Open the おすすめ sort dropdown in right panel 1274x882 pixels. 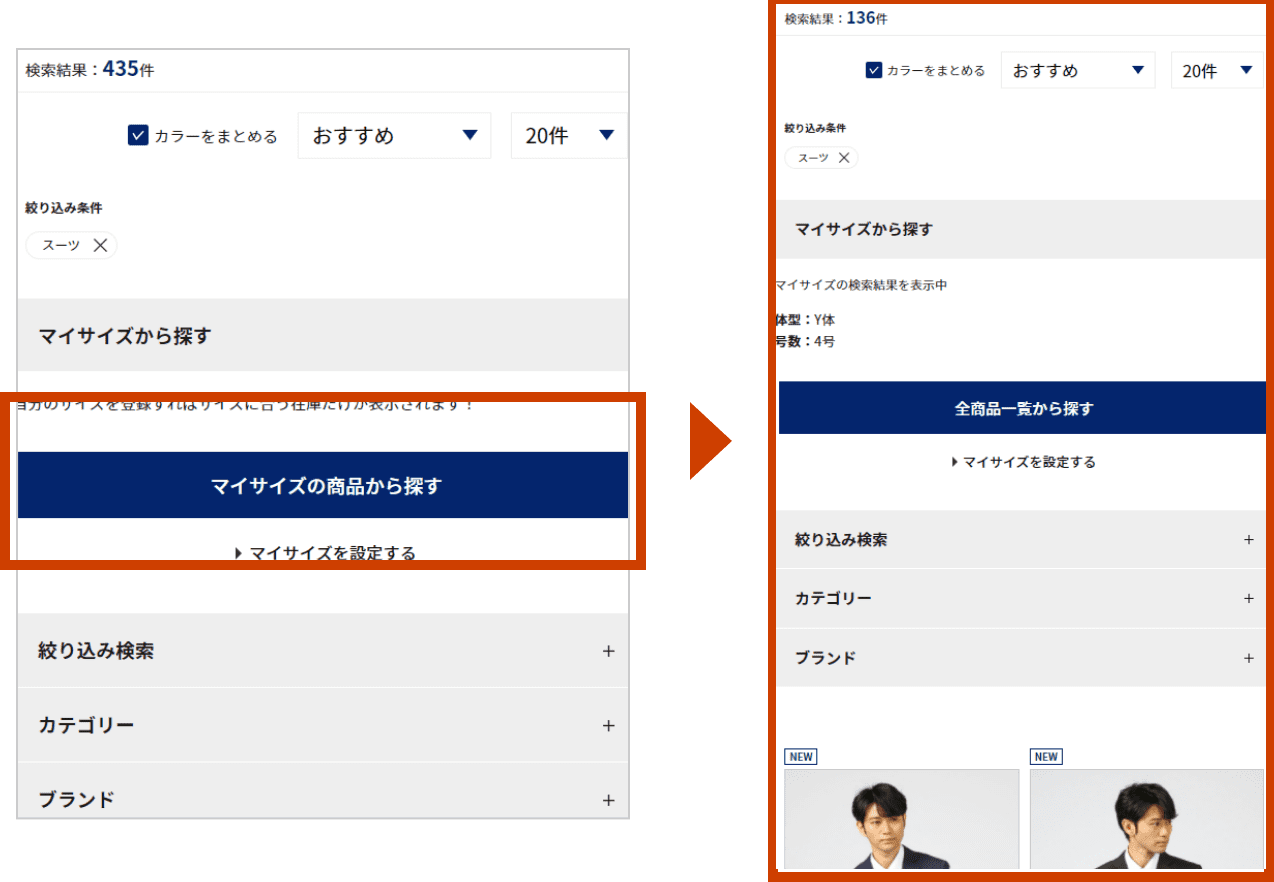[x=1077, y=70]
